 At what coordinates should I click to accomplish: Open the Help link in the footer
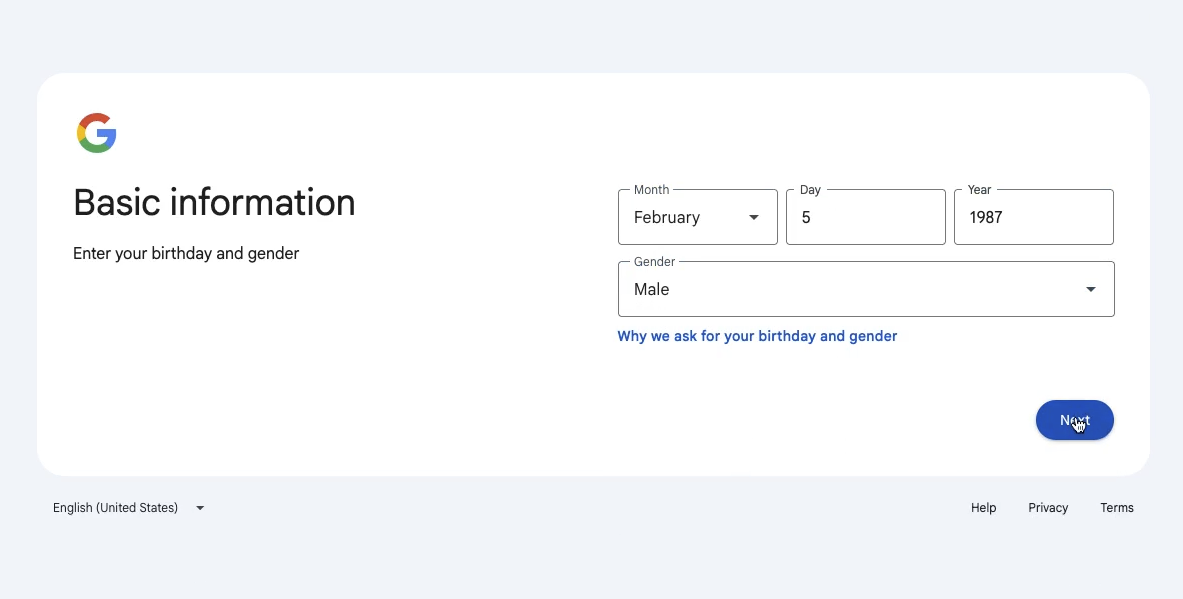pyautogui.click(x=983, y=508)
